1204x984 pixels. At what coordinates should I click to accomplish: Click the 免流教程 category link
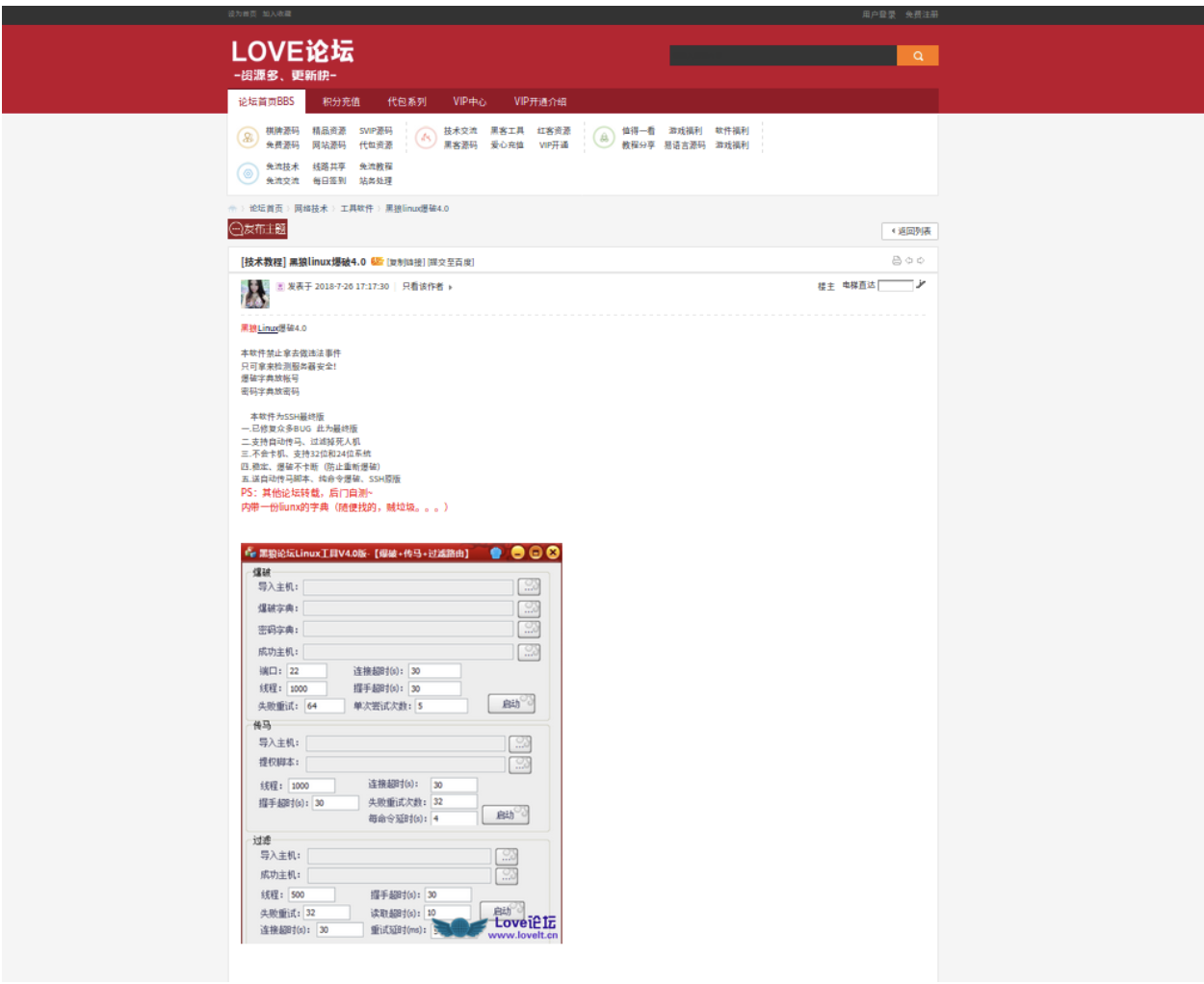(376, 167)
